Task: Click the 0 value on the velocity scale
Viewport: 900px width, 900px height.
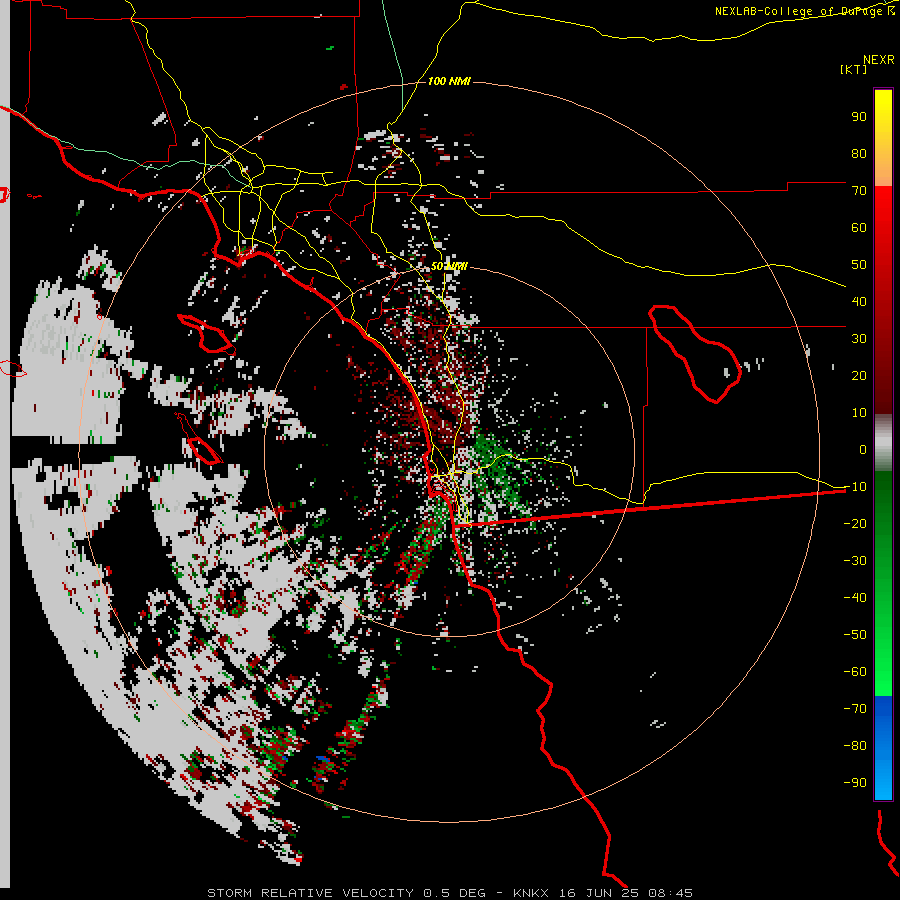Action: (863, 450)
